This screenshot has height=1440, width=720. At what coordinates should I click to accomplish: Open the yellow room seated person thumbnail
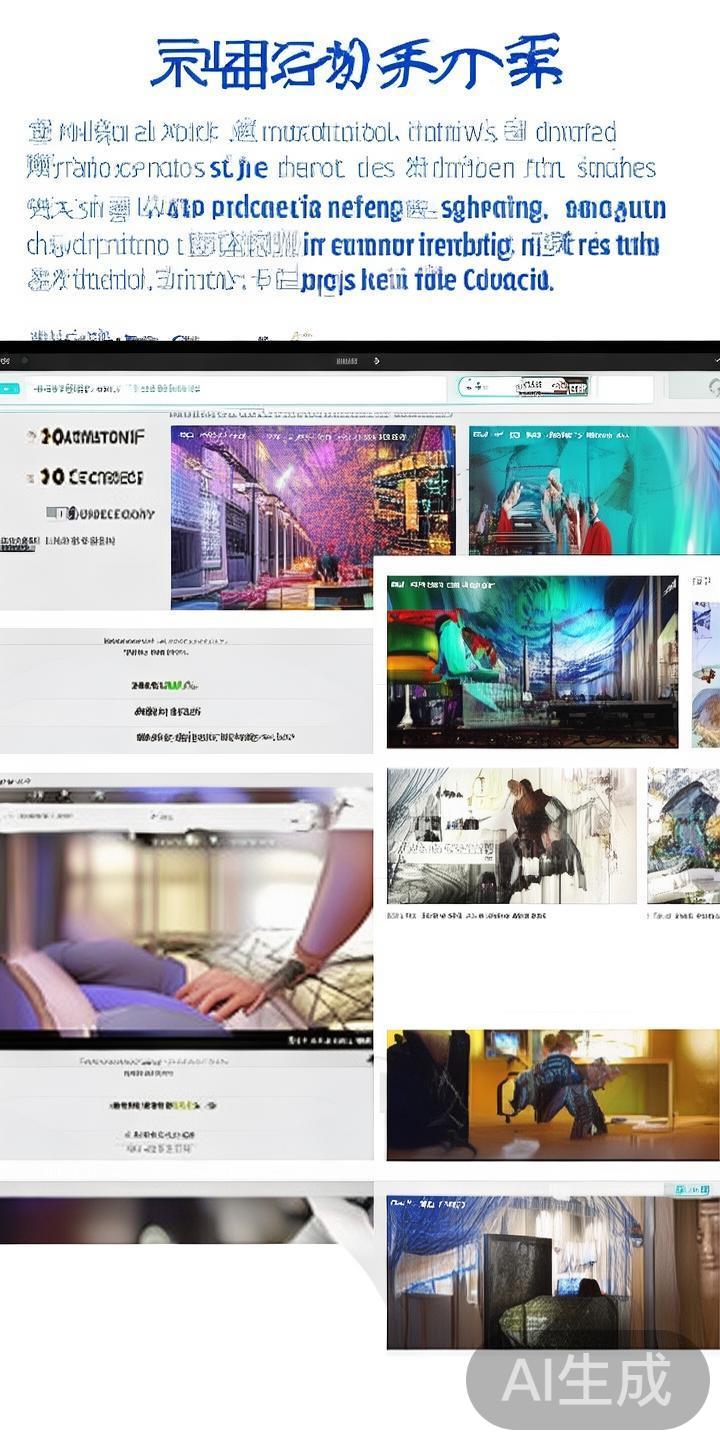click(x=552, y=1095)
